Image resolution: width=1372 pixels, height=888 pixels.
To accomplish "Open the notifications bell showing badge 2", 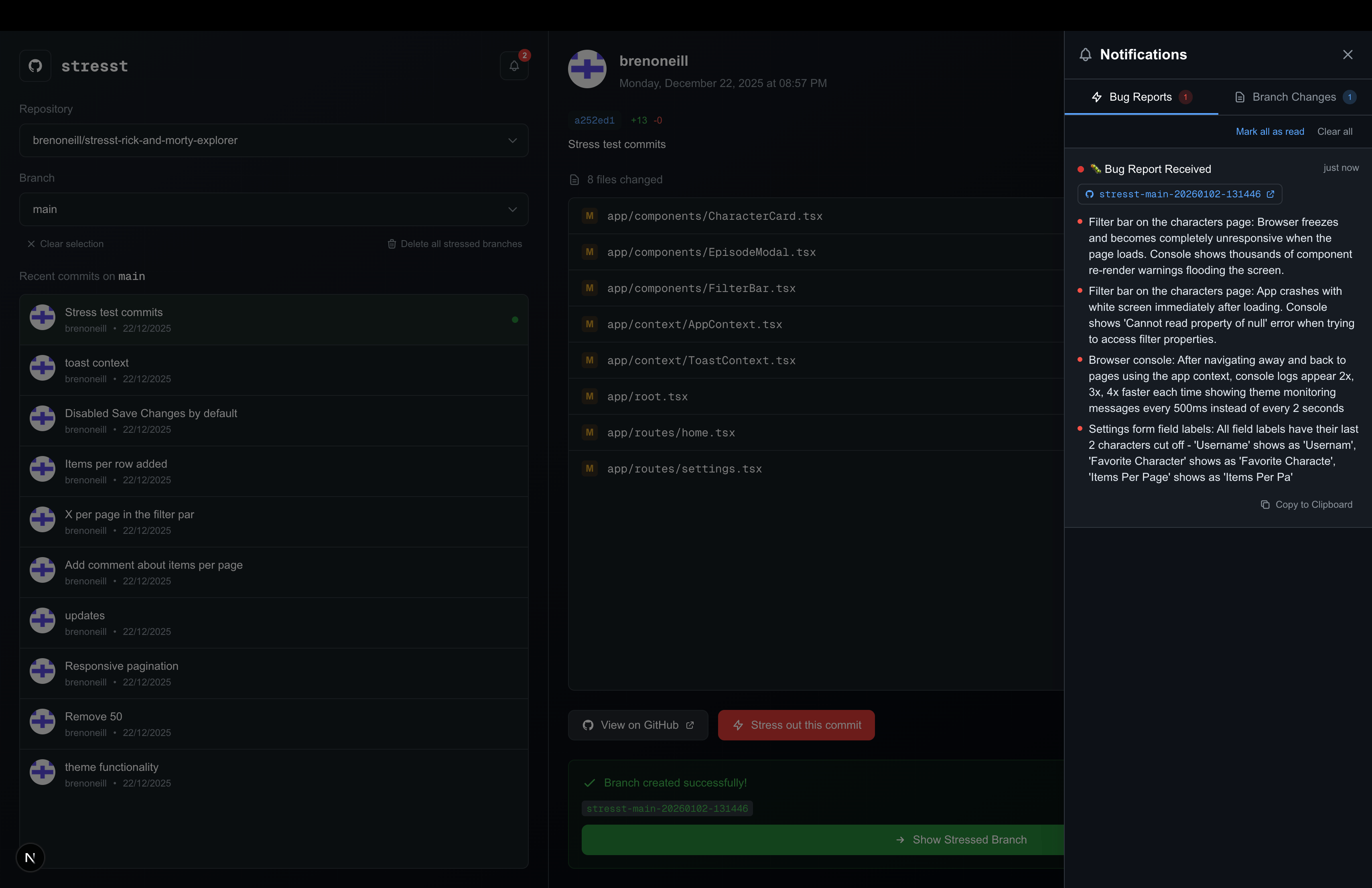I will coord(513,66).
